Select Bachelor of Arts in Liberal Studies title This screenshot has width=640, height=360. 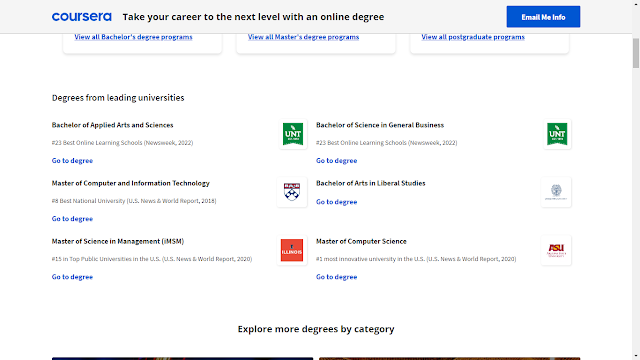(371, 183)
